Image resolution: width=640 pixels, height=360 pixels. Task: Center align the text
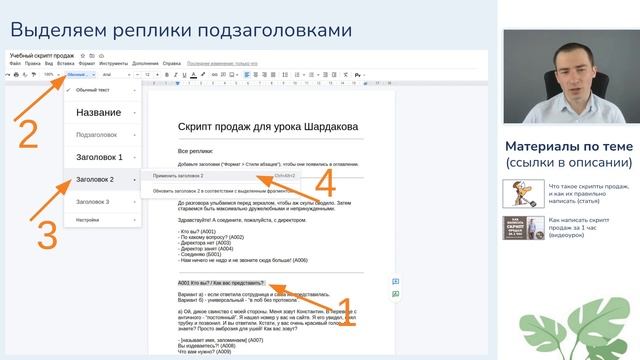click(256, 75)
